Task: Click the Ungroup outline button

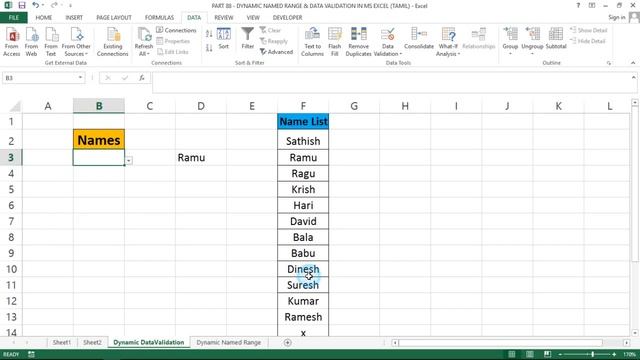Action: [532, 41]
